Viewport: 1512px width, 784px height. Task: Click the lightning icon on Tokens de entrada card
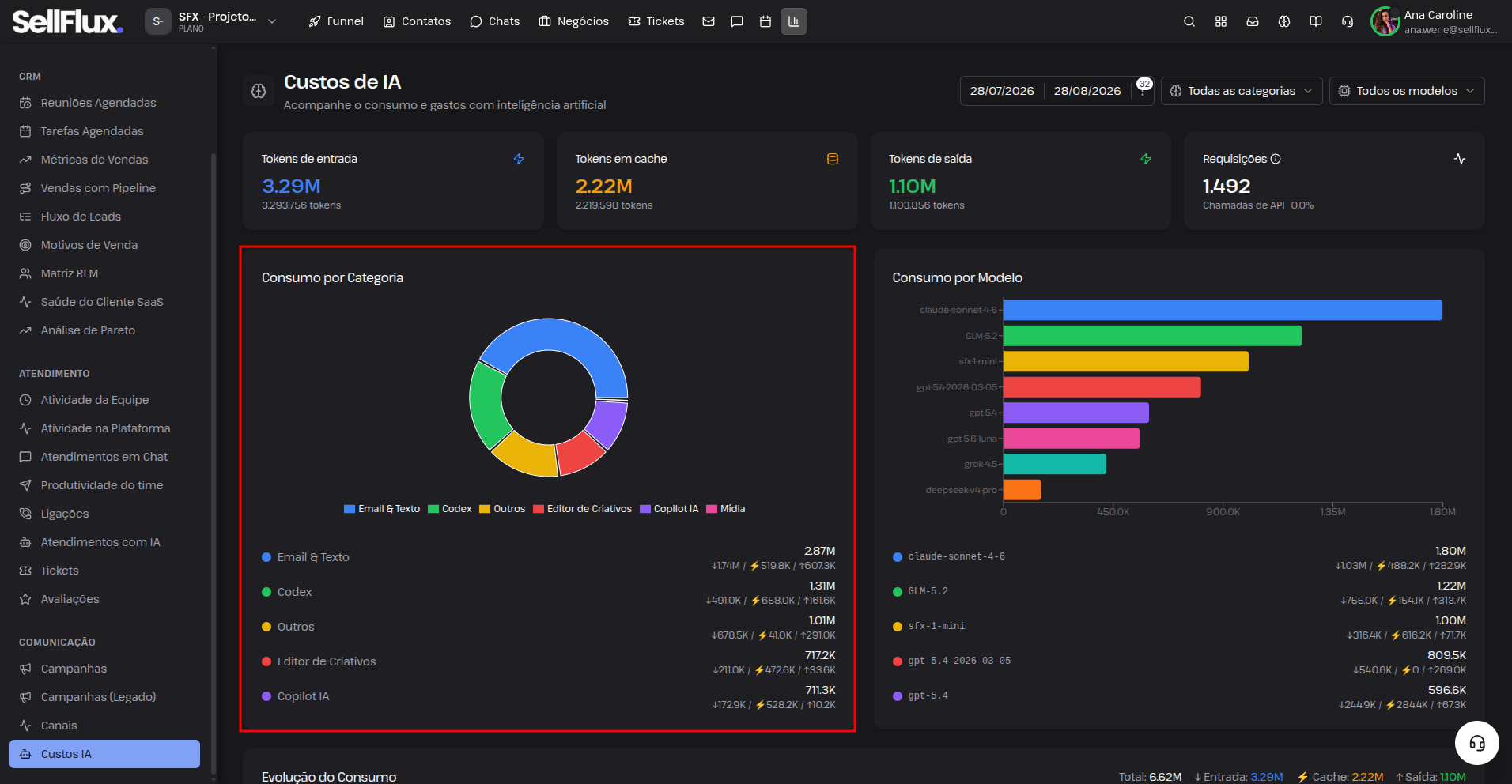(519, 159)
